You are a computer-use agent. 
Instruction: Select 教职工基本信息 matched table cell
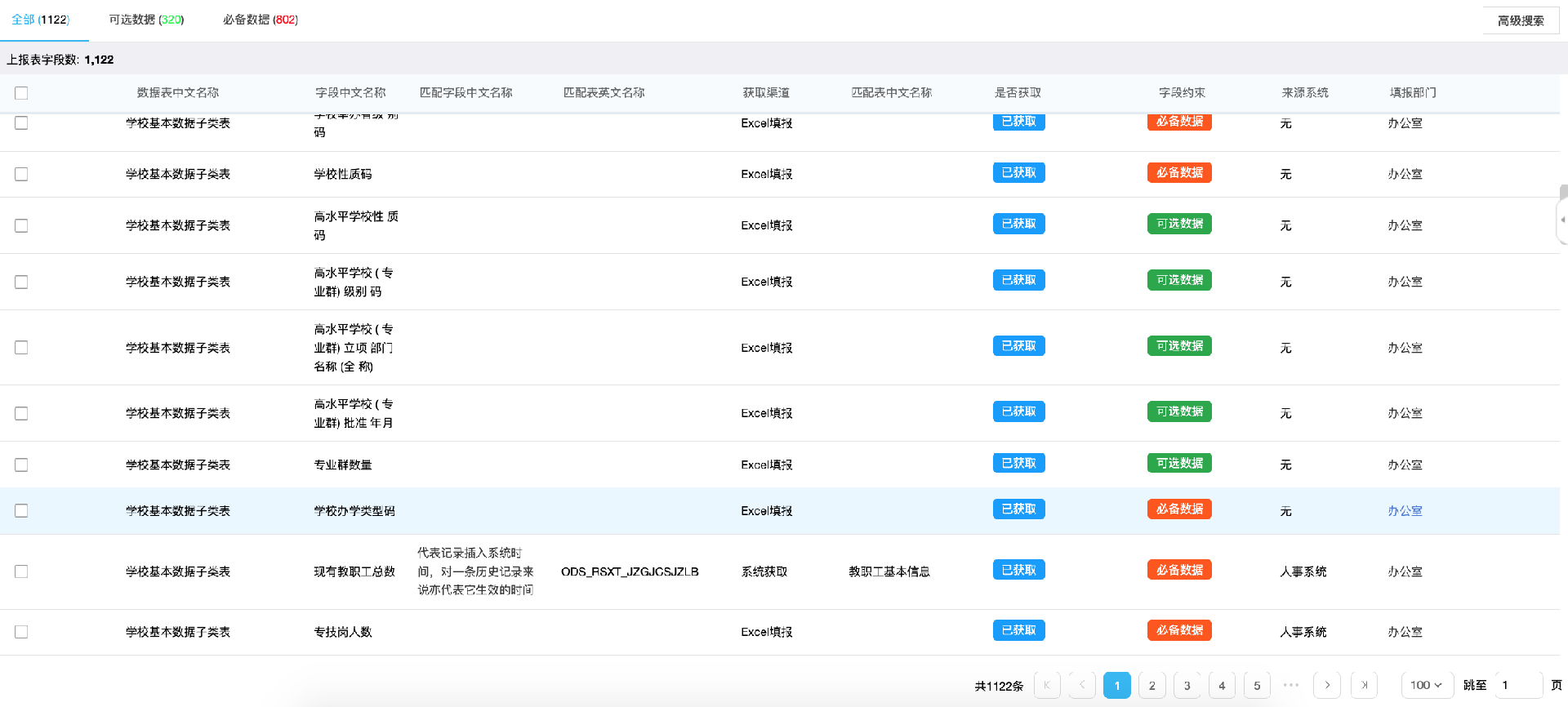click(889, 571)
